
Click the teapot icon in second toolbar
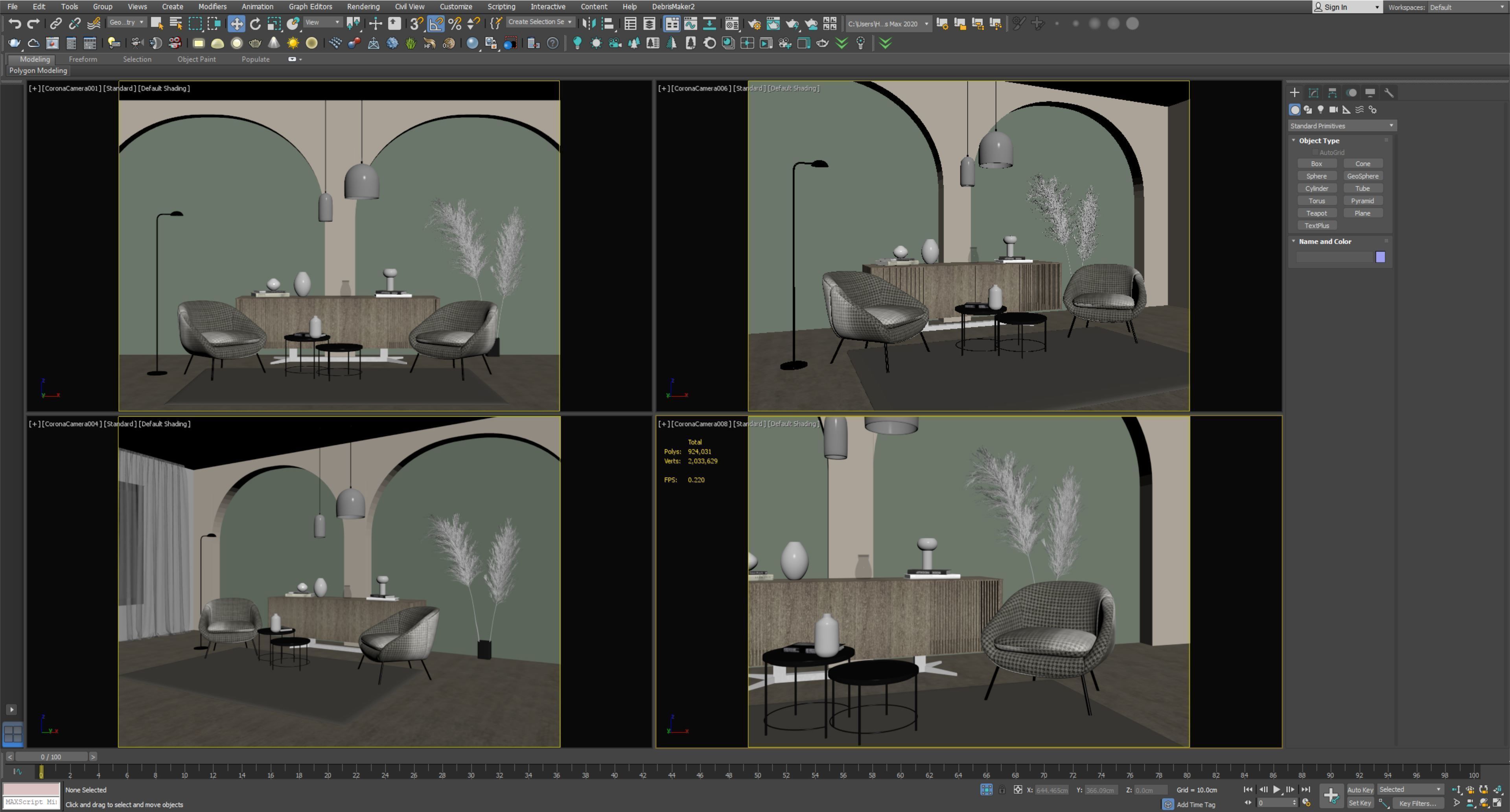pyautogui.click(x=15, y=43)
